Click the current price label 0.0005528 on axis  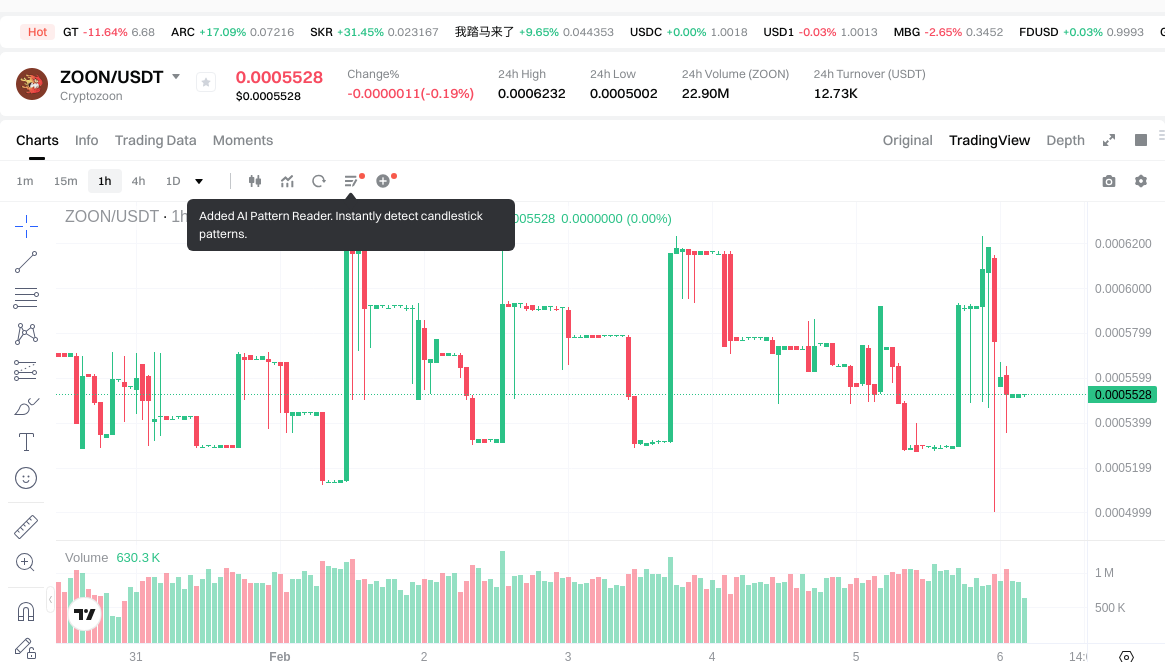(1123, 395)
